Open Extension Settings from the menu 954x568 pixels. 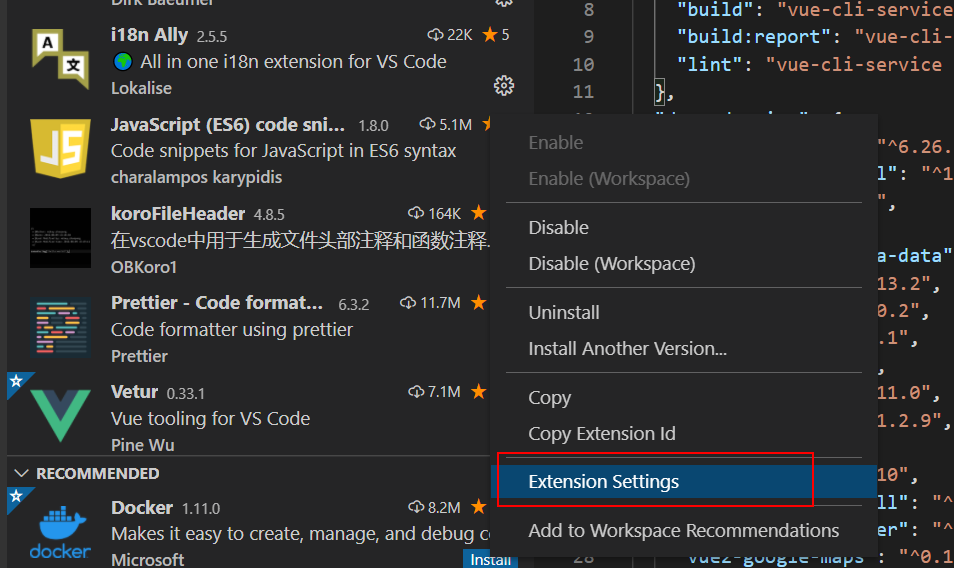684,482
